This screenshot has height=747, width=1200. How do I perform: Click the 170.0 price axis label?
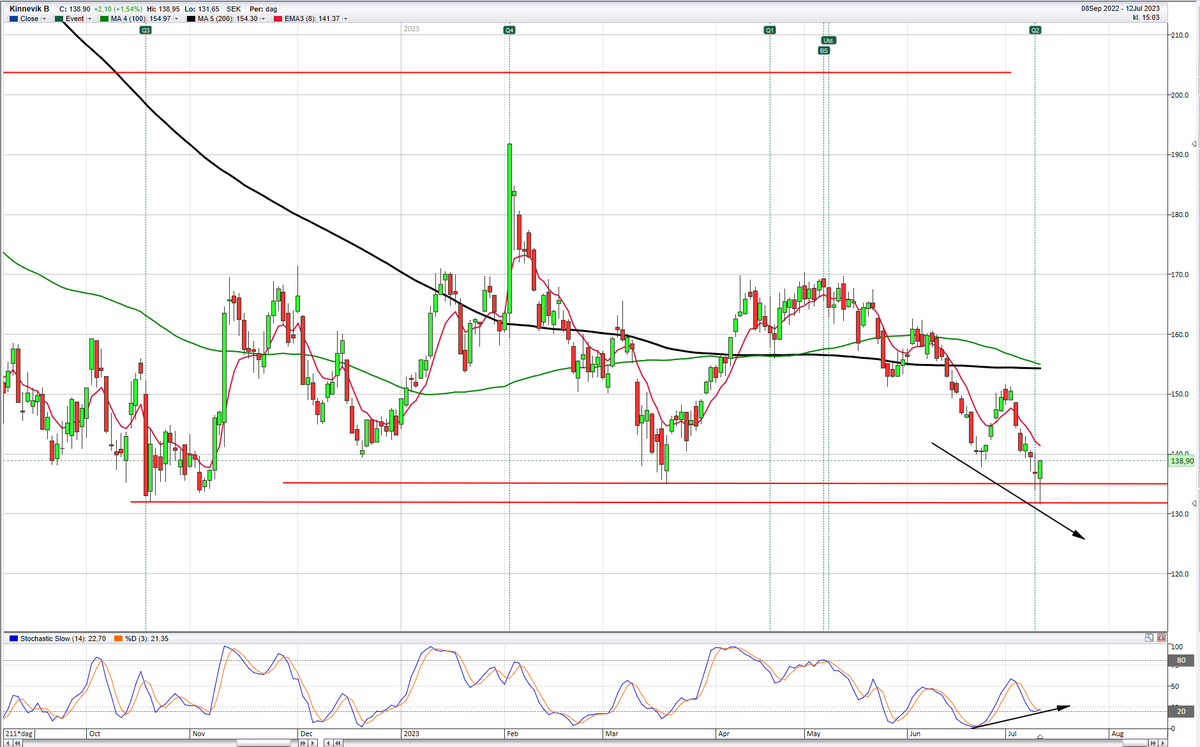[x=1180, y=275]
